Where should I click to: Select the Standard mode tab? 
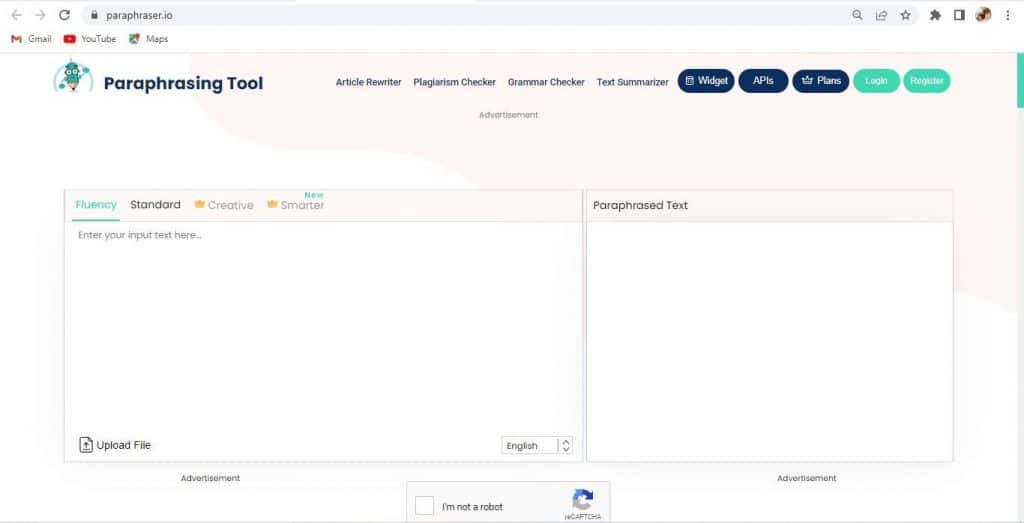coord(155,204)
